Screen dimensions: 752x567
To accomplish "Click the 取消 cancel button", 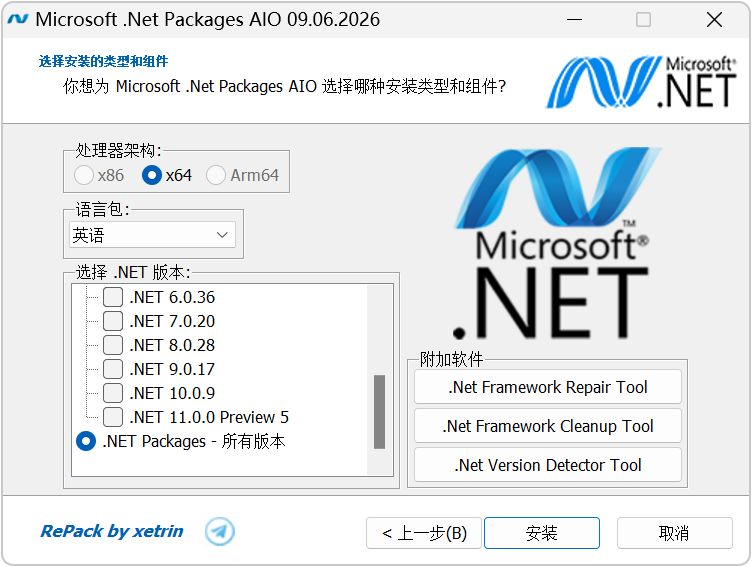I will 674,533.
